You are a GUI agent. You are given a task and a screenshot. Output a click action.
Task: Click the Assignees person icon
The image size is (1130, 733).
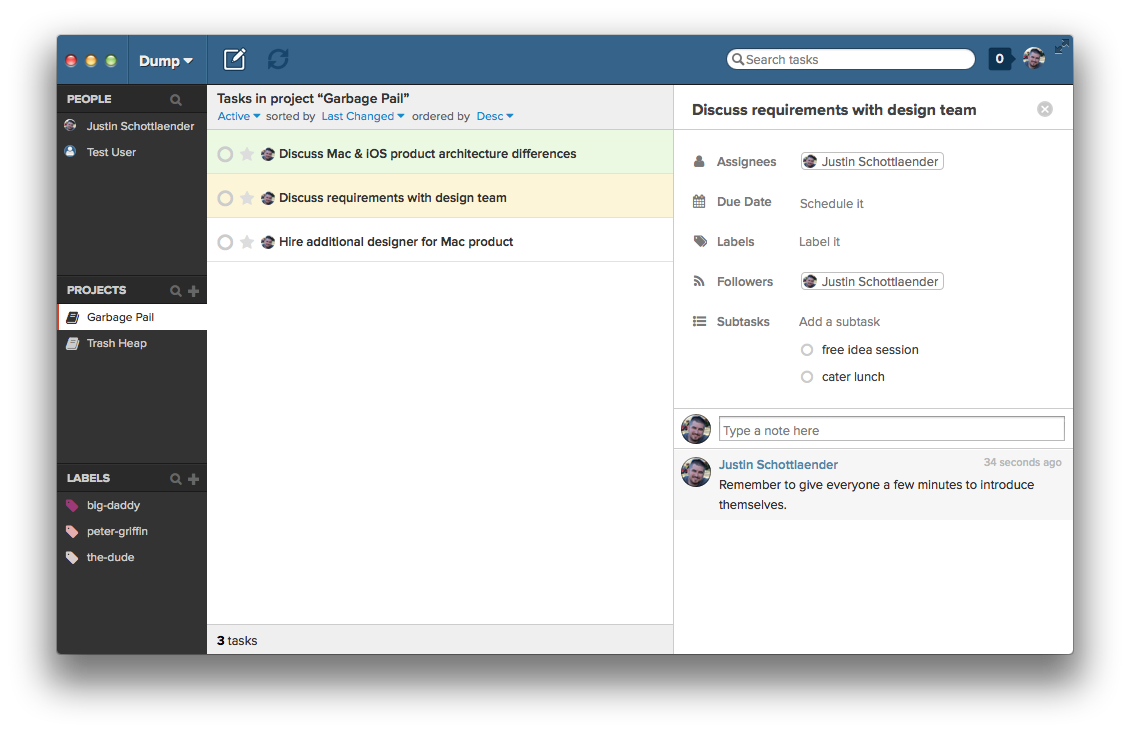click(698, 161)
